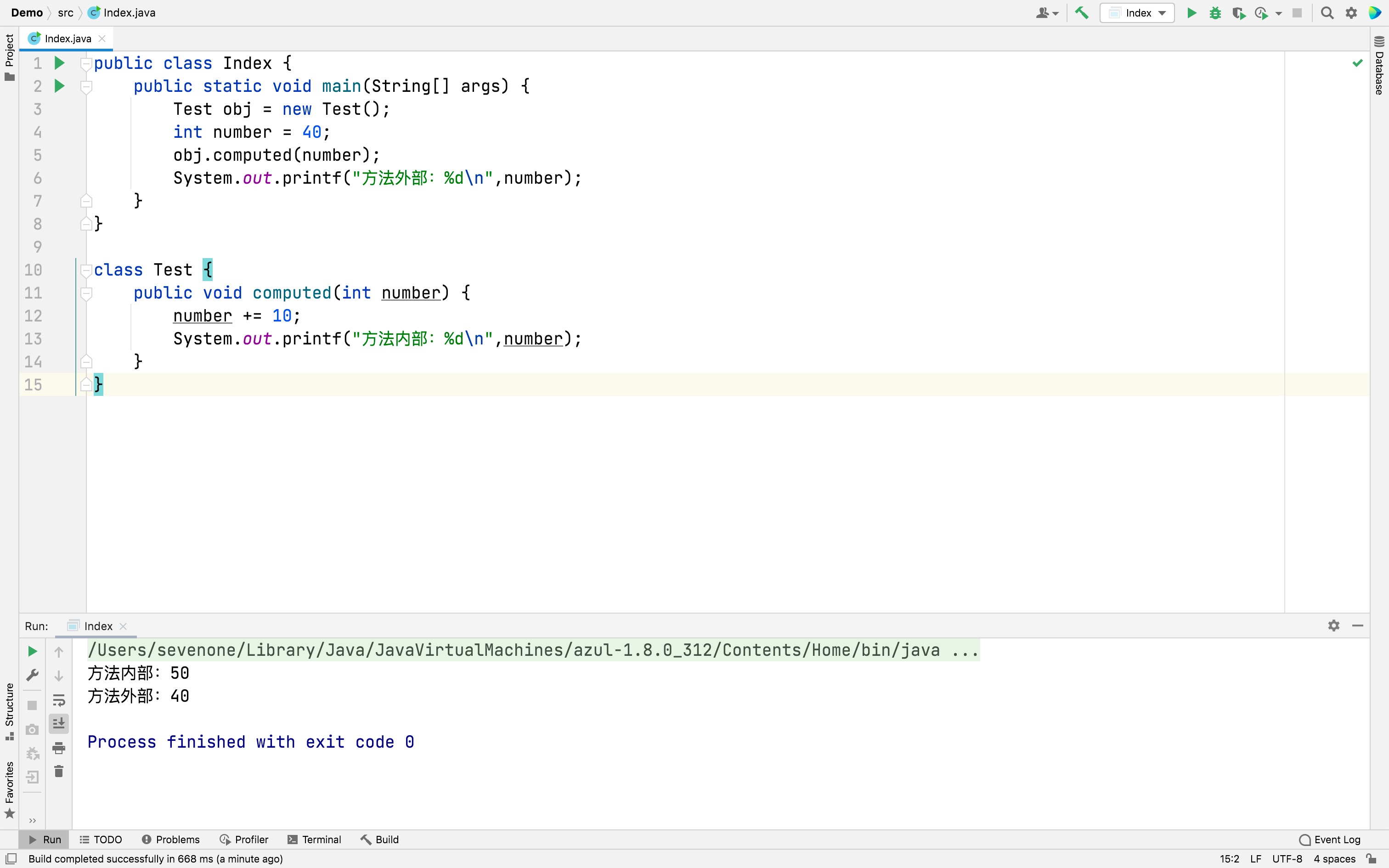The height and width of the screenshot is (868, 1389).
Task: Open the Terminal tool window tab
Action: point(314,840)
